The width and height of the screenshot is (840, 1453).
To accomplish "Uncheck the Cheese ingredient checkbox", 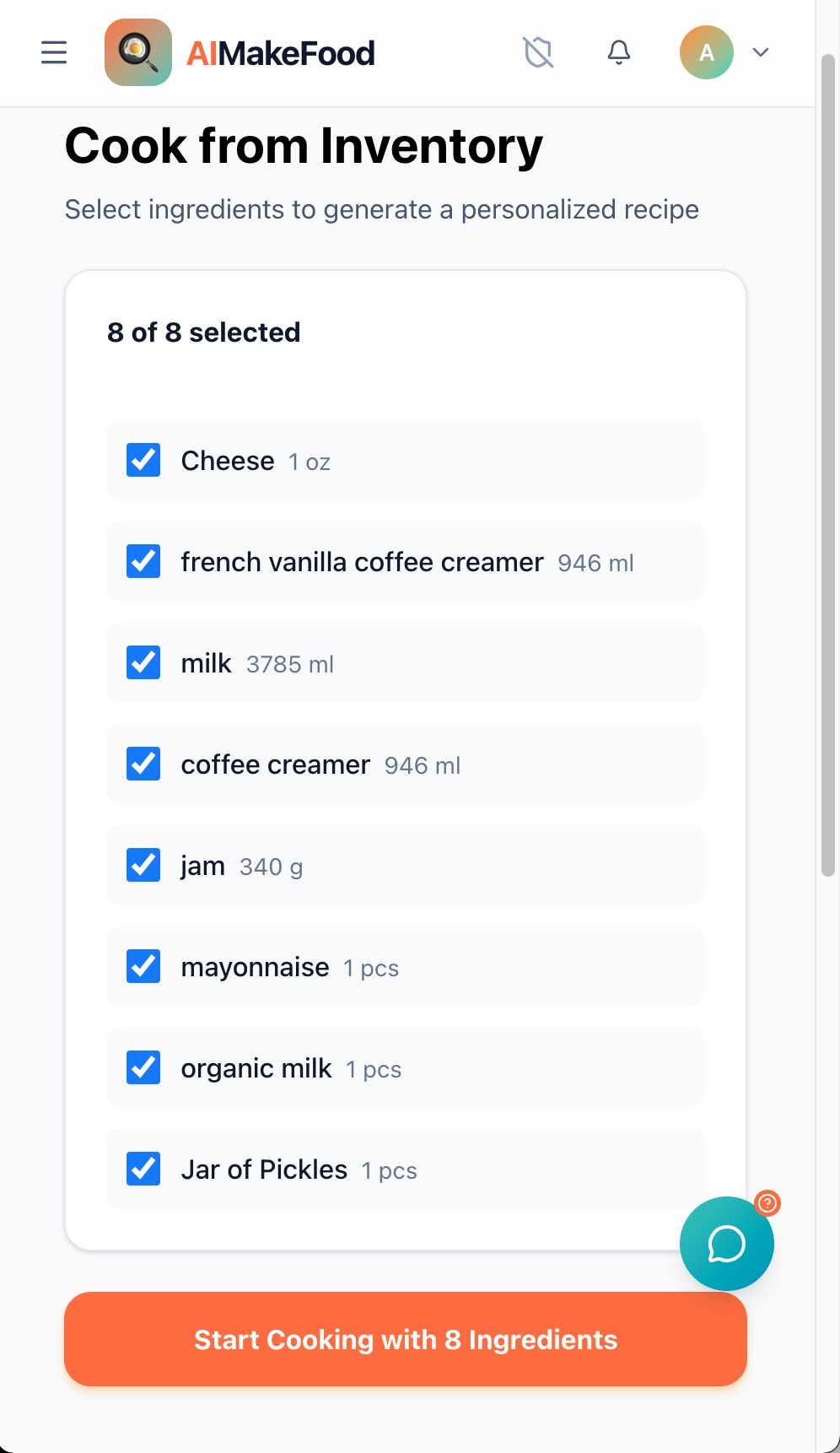I will pos(143,460).
